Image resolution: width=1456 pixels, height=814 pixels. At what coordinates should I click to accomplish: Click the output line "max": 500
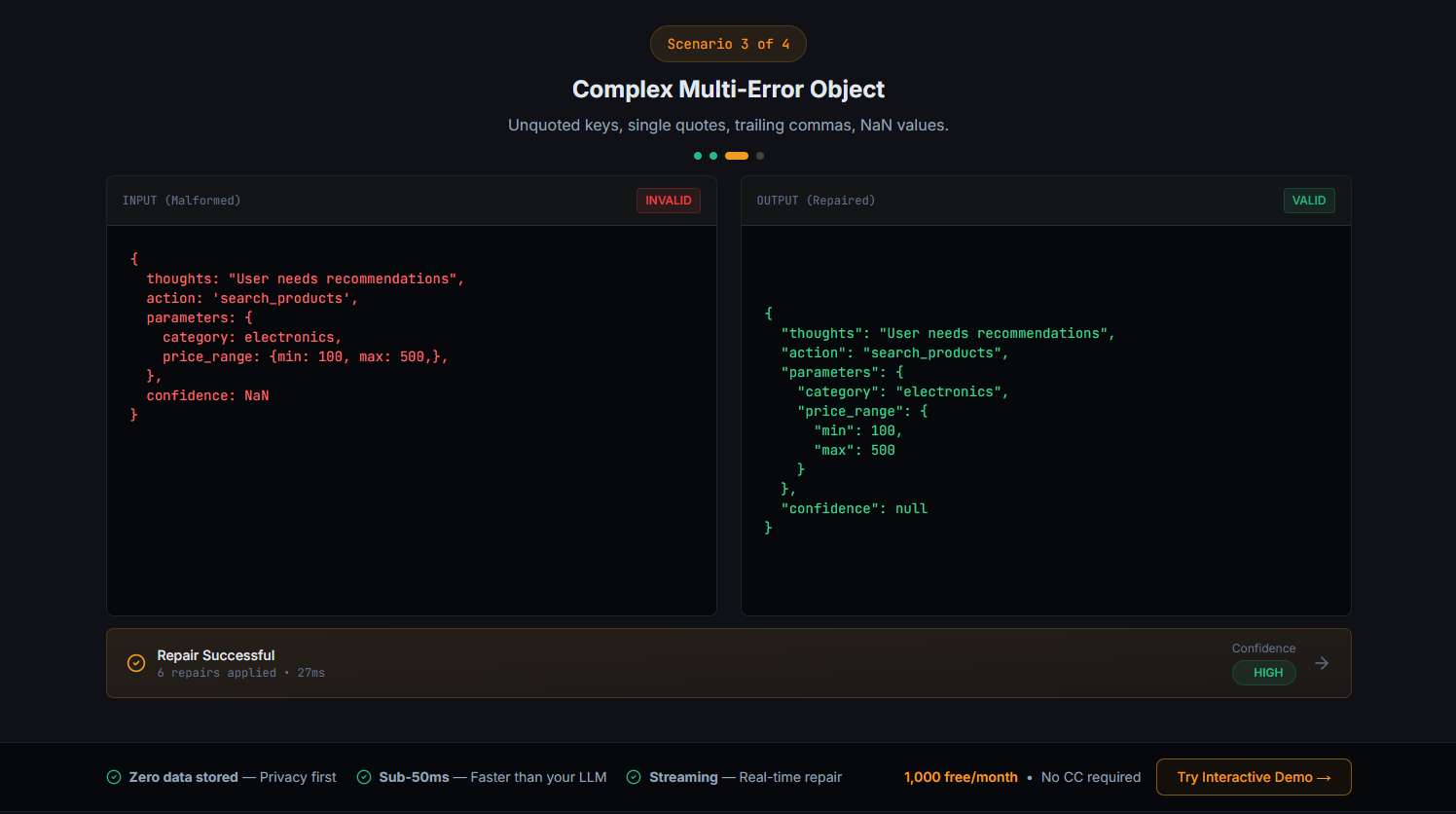(x=855, y=451)
